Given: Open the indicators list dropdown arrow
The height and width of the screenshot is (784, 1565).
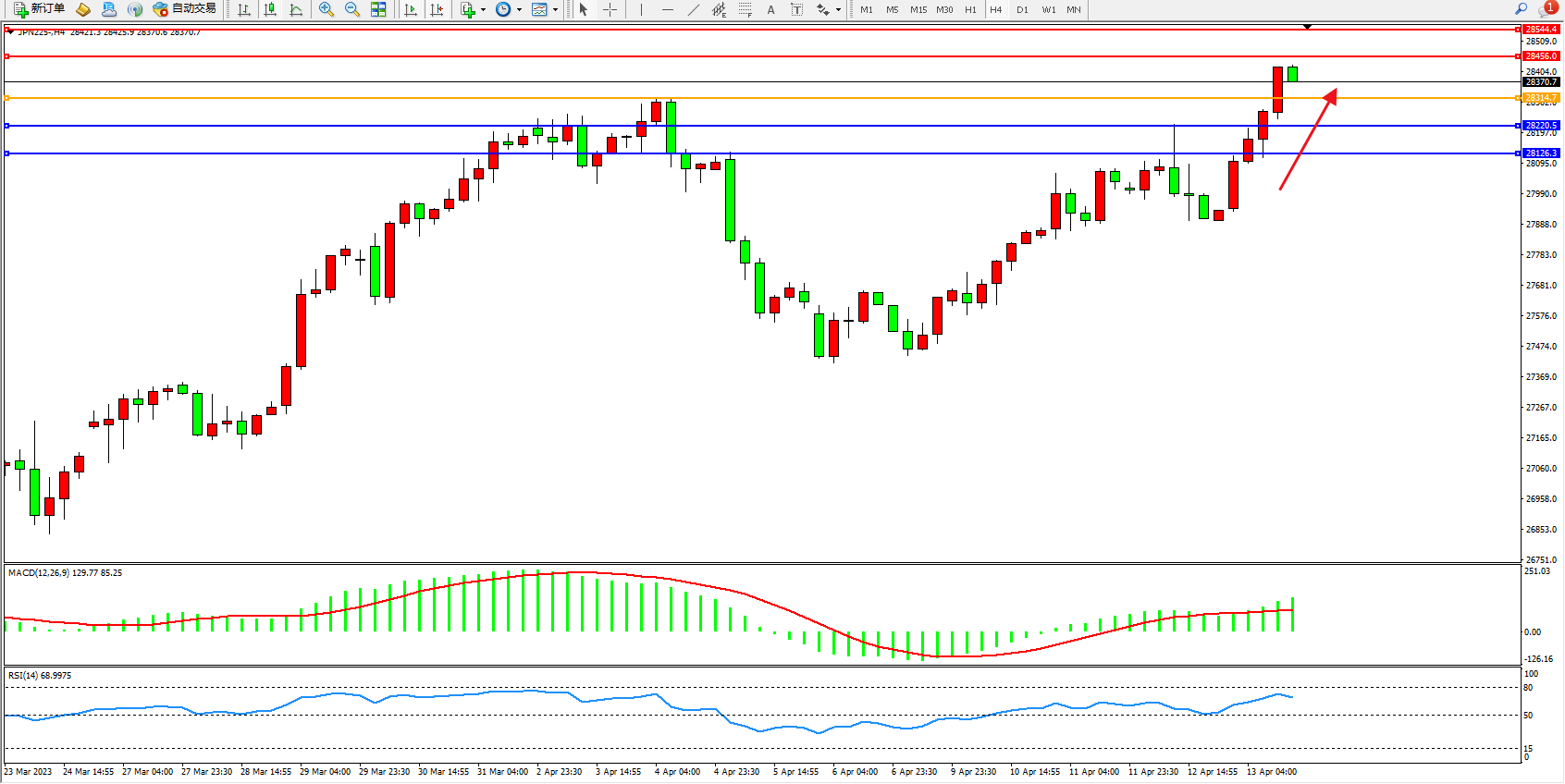Looking at the screenshot, I should pyautogui.click(x=483, y=10).
